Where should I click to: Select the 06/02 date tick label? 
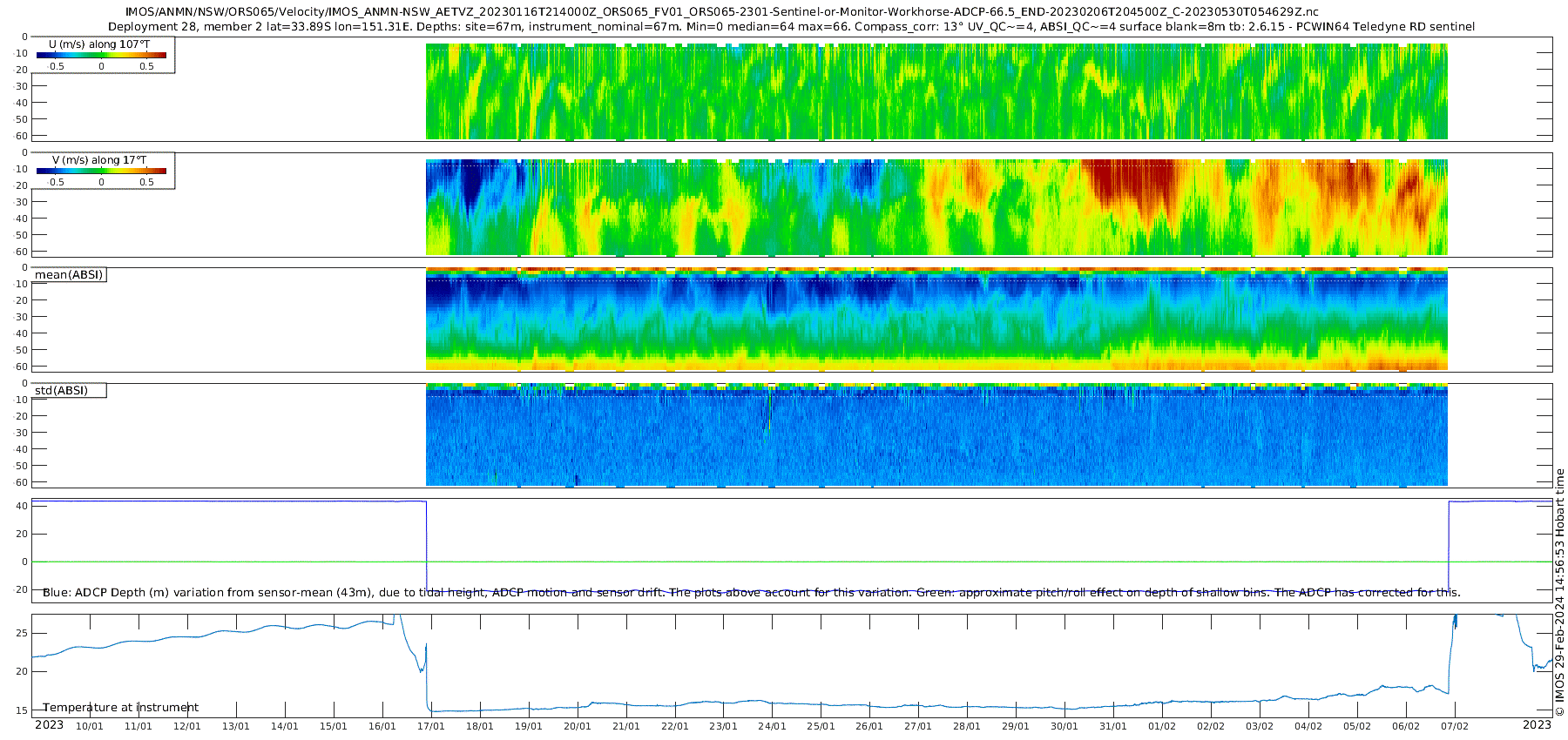[1406, 727]
